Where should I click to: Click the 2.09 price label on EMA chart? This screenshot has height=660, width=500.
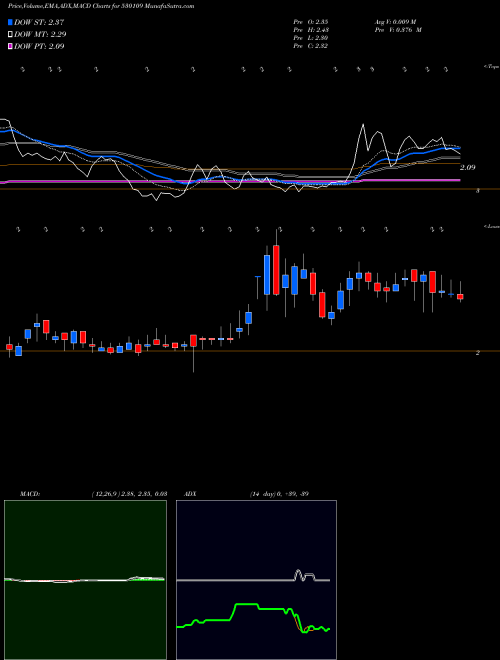pos(467,168)
